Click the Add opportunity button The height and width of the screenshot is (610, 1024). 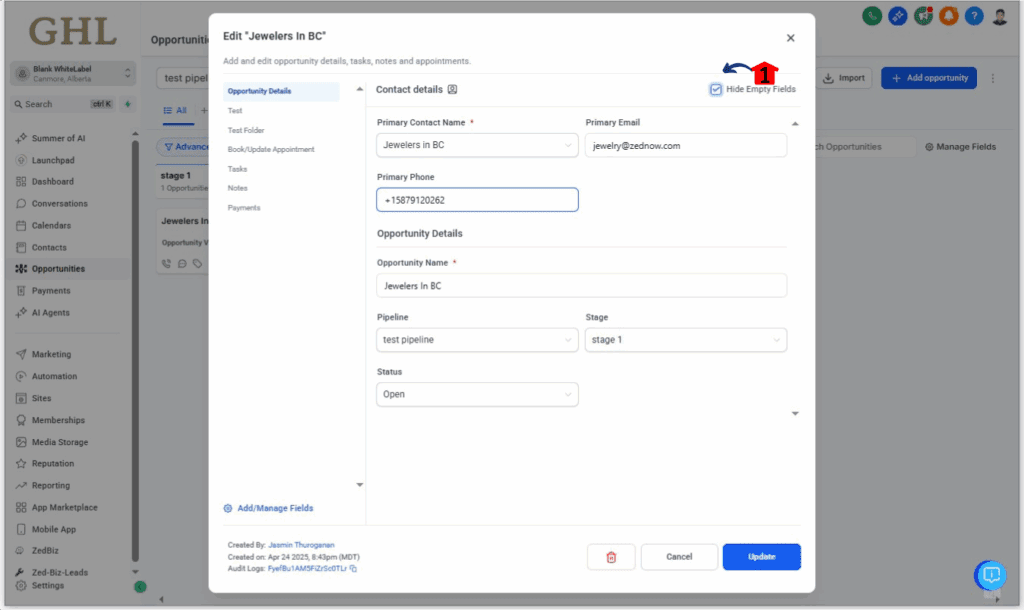click(x=929, y=78)
